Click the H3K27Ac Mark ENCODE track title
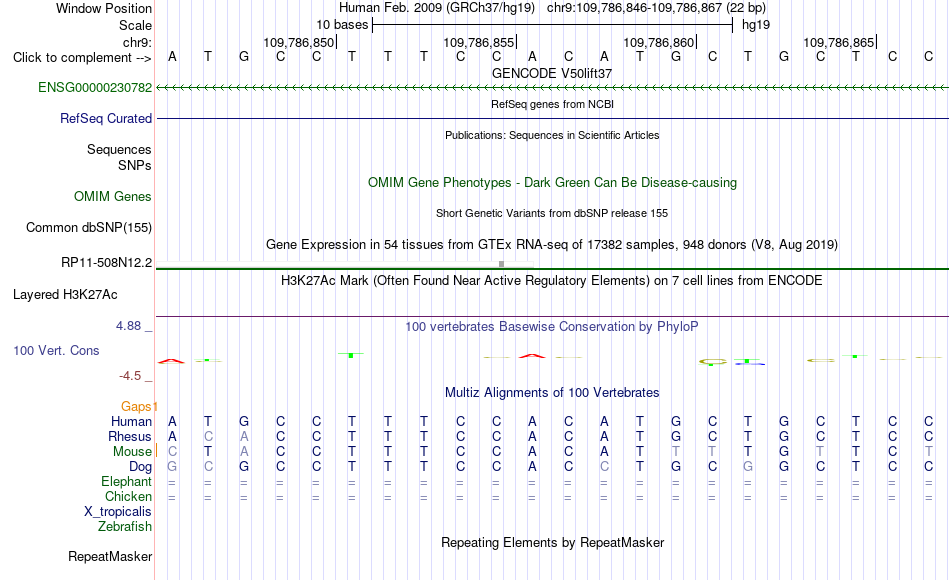This screenshot has height=580, width=950. coord(552,281)
